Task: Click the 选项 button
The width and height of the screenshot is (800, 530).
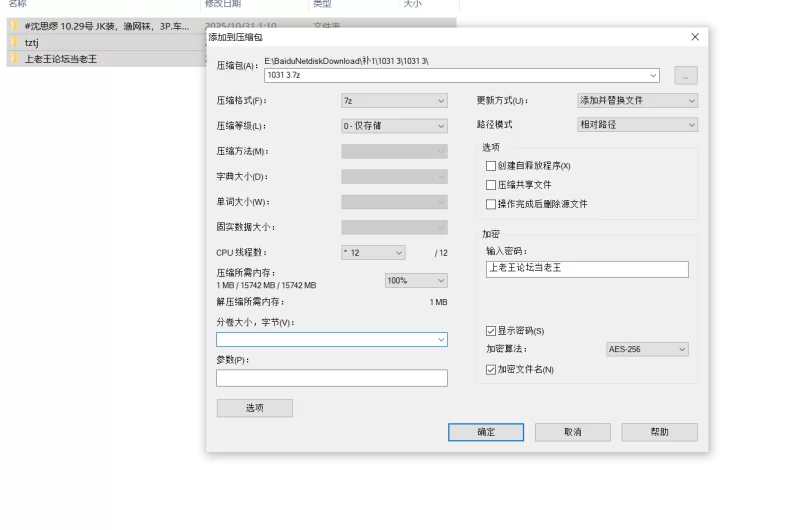Action: click(255, 408)
